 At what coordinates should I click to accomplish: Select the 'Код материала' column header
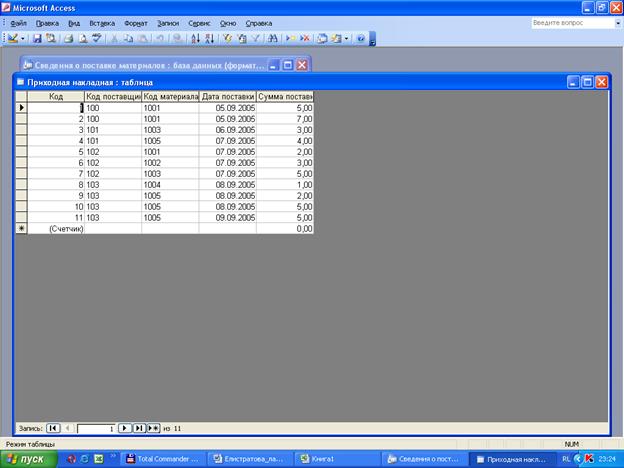[170, 96]
